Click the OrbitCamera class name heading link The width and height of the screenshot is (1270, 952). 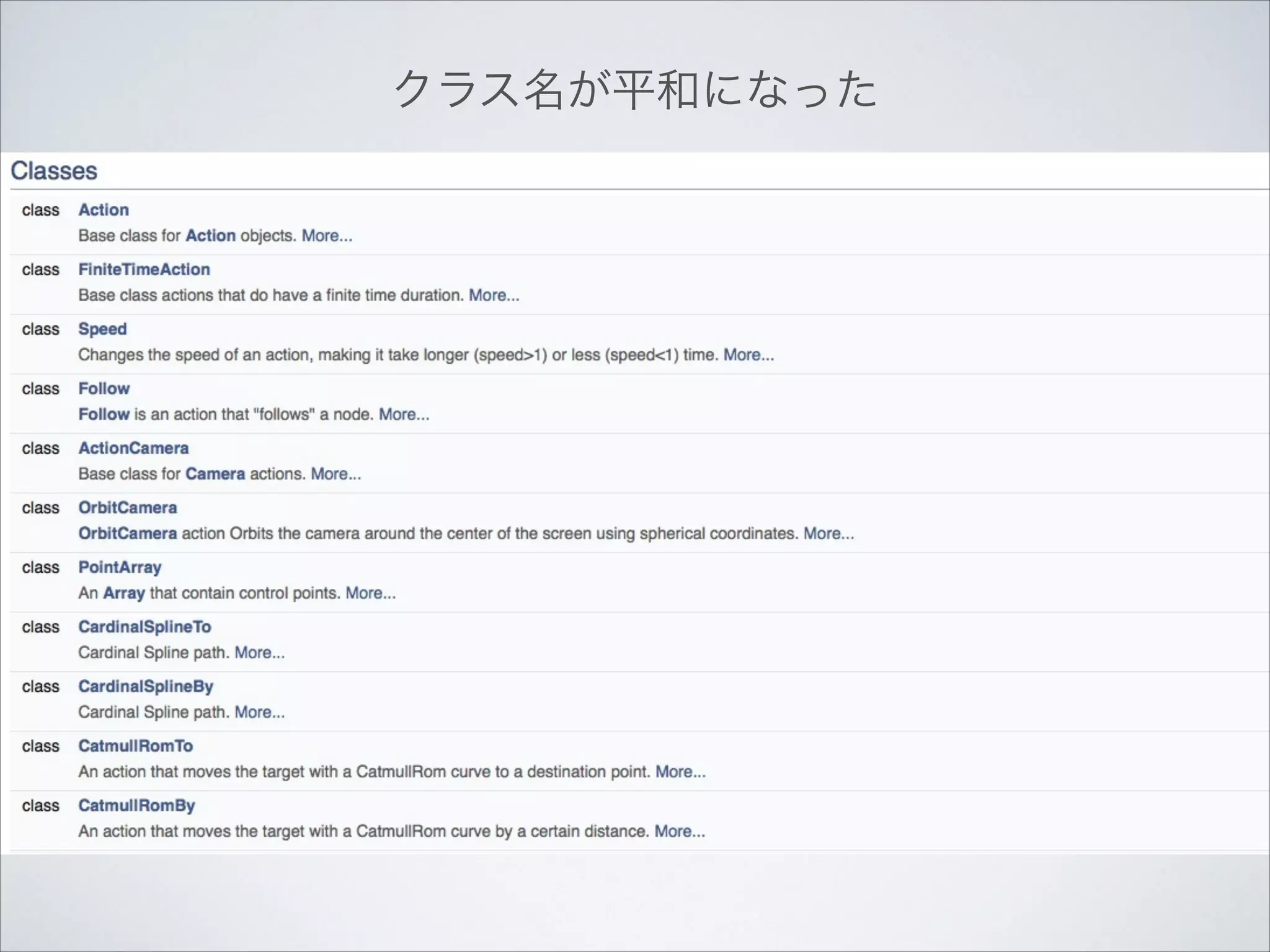(x=127, y=508)
